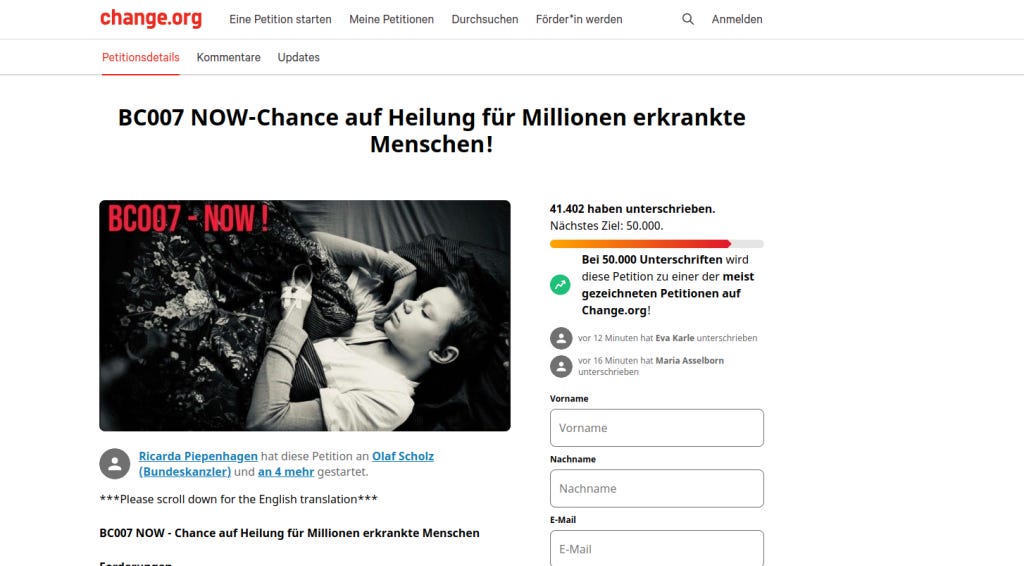Open Eine Petition starten menu item
Viewport: 1024px width, 566px height.
280,20
